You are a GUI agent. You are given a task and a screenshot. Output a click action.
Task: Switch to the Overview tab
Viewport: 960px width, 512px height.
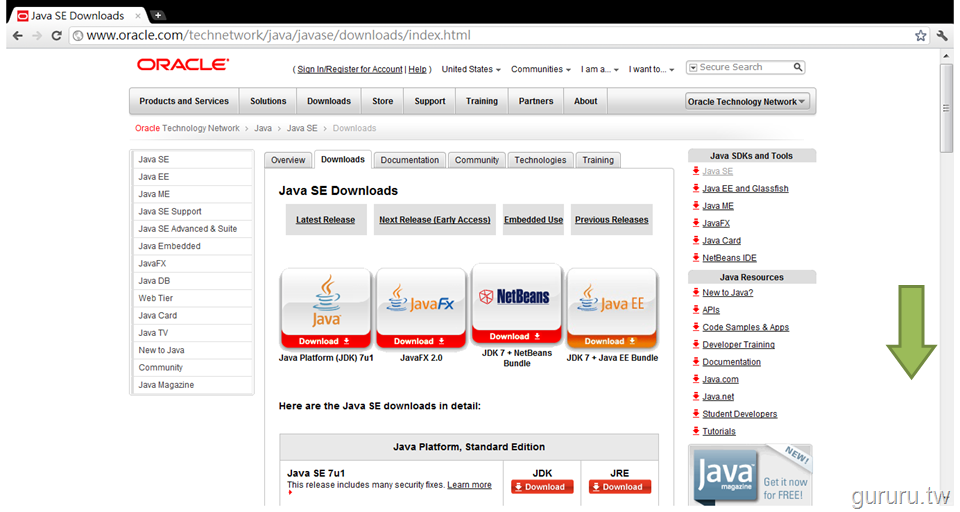click(x=288, y=160)
